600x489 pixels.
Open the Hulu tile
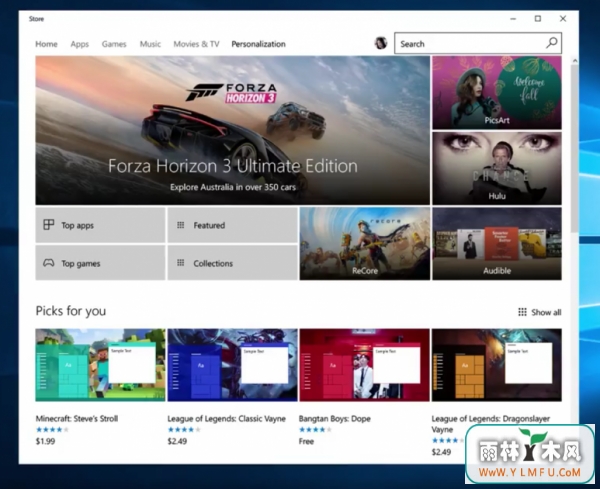point(497,168)
